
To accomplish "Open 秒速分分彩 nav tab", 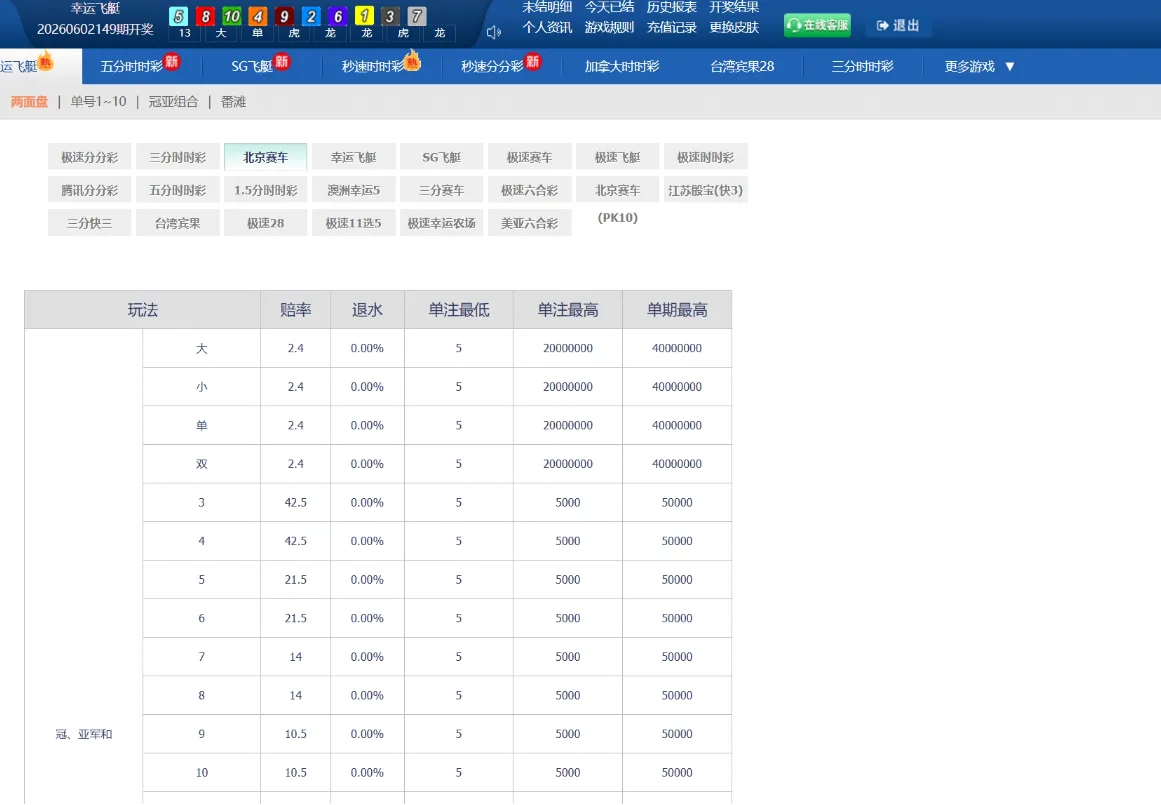I will pyautogui.click(x=501, y=65).
